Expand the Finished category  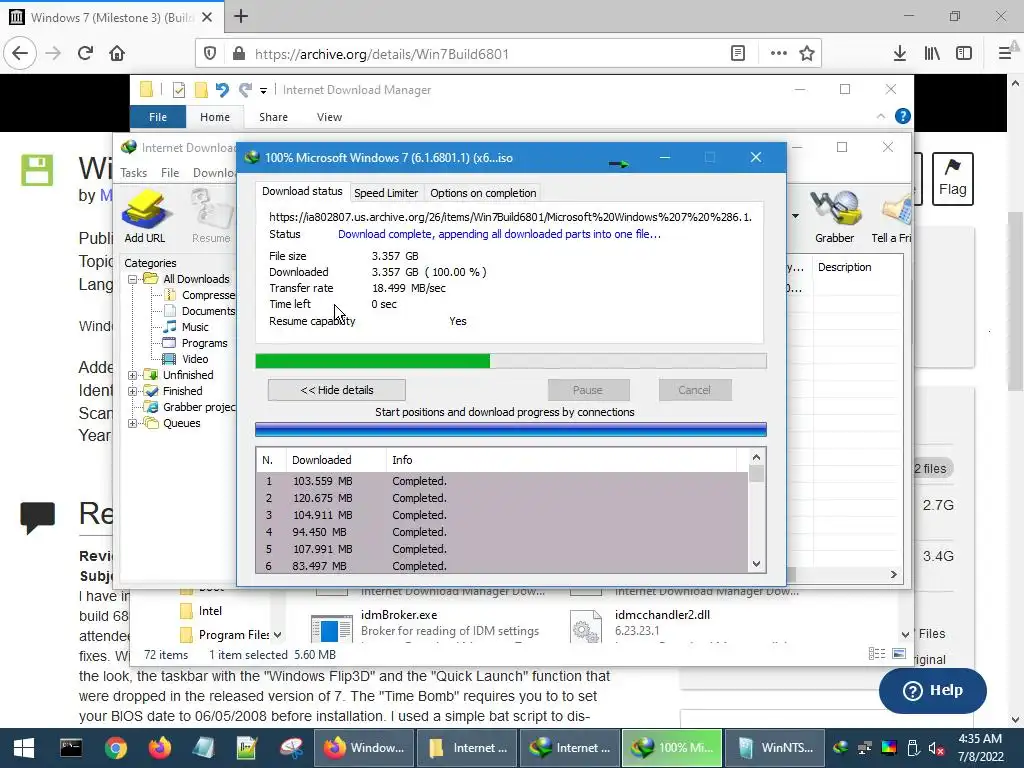(133, 391)
